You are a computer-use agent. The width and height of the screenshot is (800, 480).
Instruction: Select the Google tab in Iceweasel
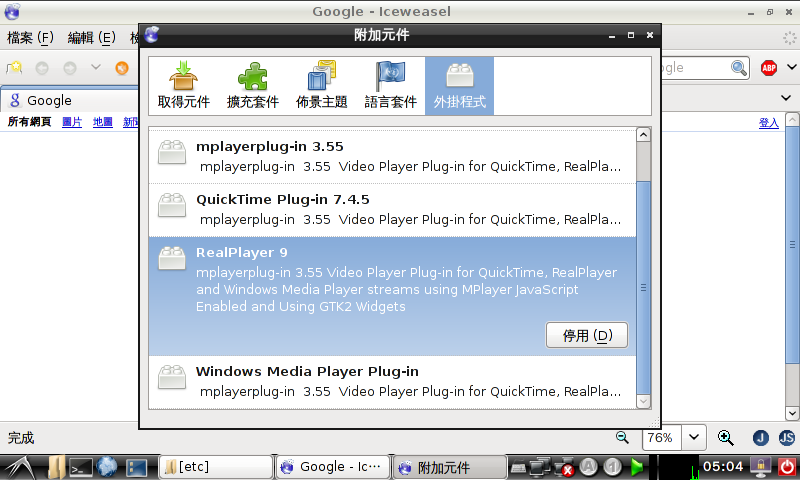pyautogui.click(x=70, y=100)
